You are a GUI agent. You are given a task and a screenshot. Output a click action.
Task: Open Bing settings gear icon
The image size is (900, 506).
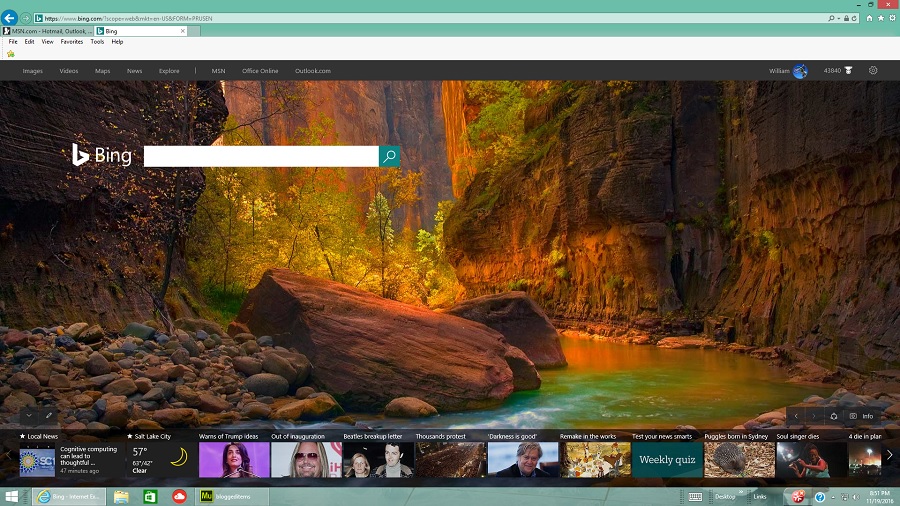coord(873,70)
